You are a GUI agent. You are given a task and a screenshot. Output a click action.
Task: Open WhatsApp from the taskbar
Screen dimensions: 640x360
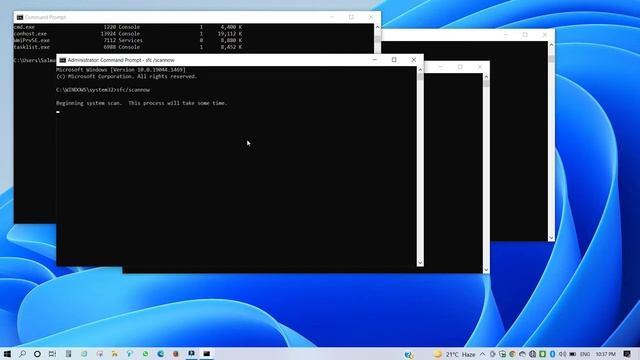pyautogui.click(x=145, y=354)
